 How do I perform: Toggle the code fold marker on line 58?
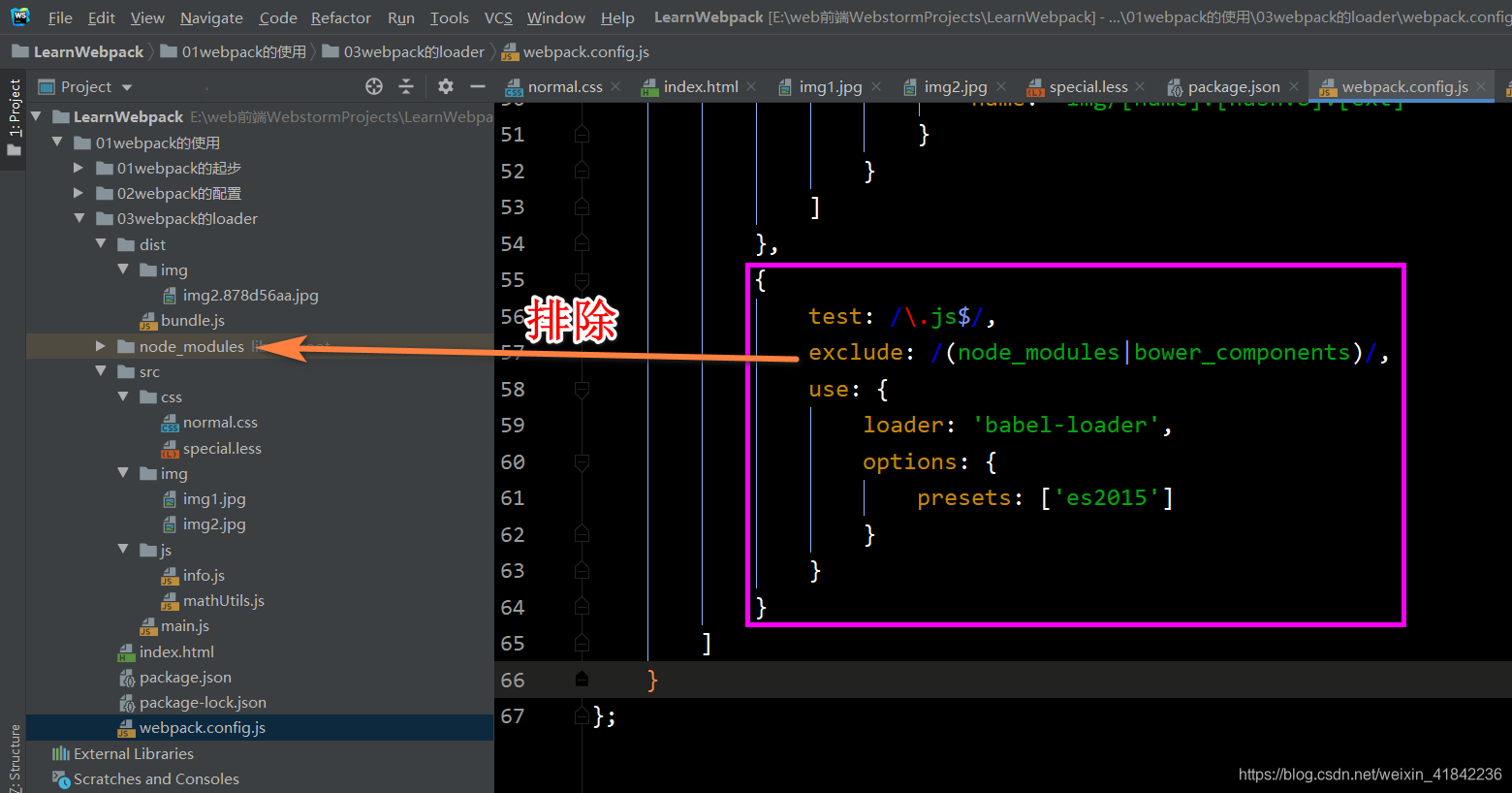click(582, 390)
